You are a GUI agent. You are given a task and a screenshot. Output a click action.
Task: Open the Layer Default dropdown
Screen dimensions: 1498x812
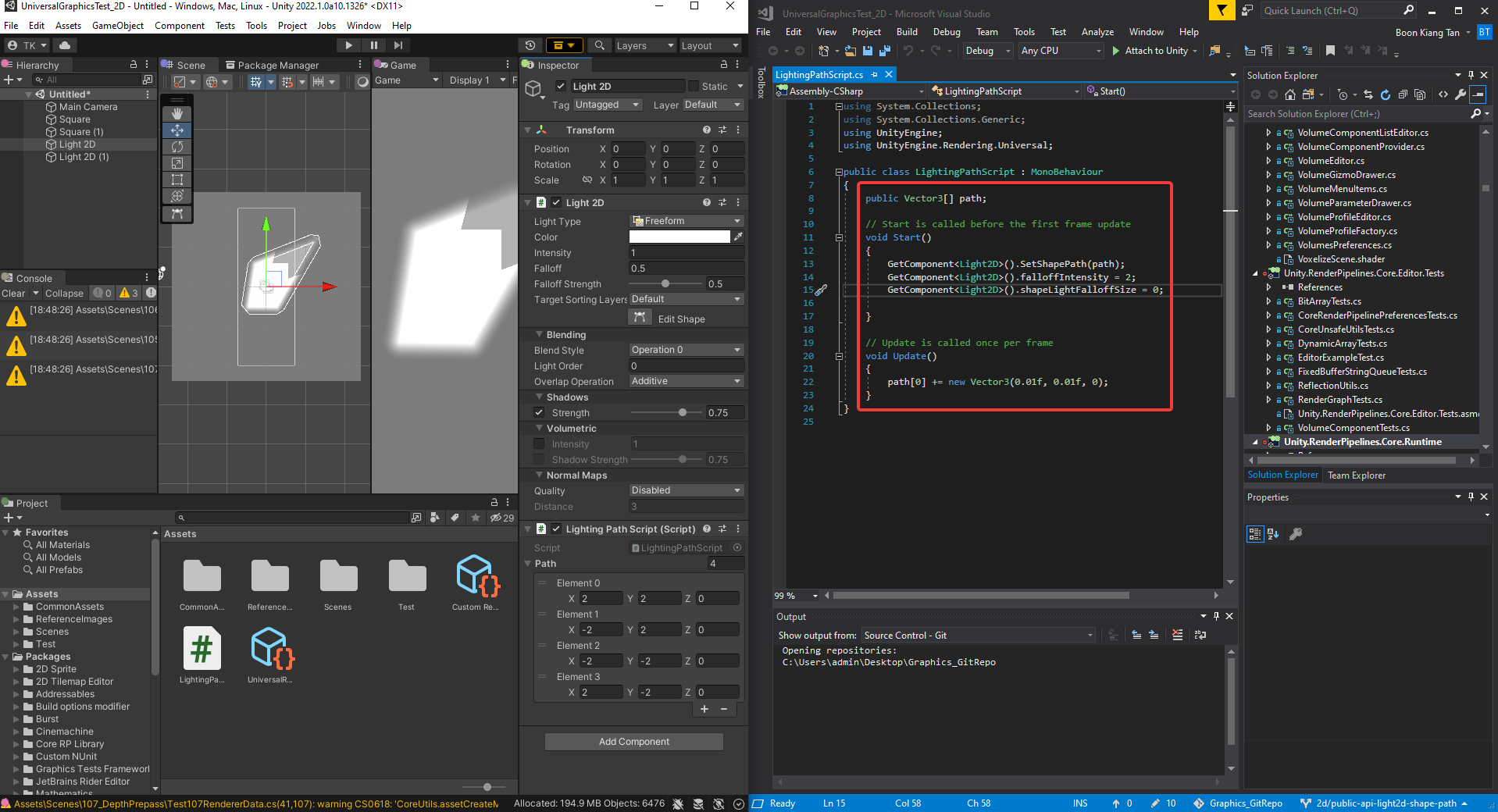pos(713,105)
